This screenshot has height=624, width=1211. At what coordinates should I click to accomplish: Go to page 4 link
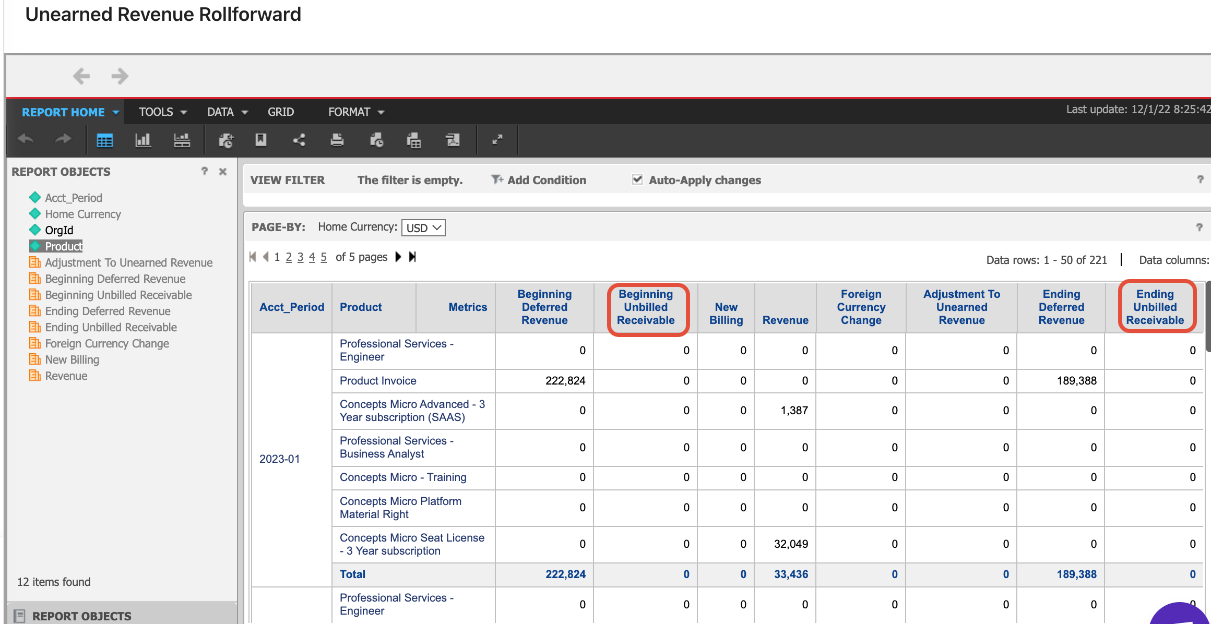pyautogui.click(x=312, y=257)
